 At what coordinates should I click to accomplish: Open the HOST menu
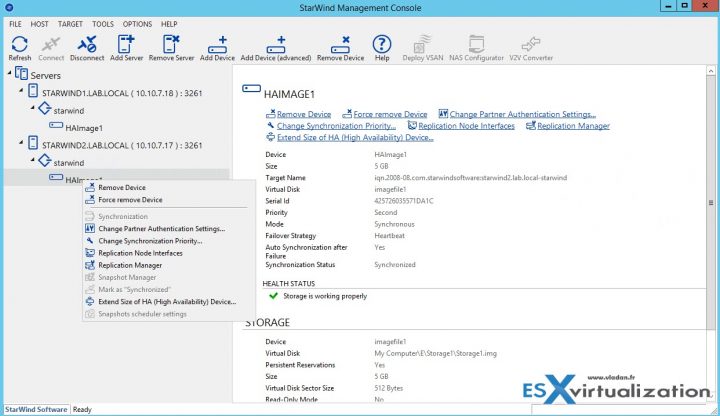pyautogui.click(x=39, y=24)
